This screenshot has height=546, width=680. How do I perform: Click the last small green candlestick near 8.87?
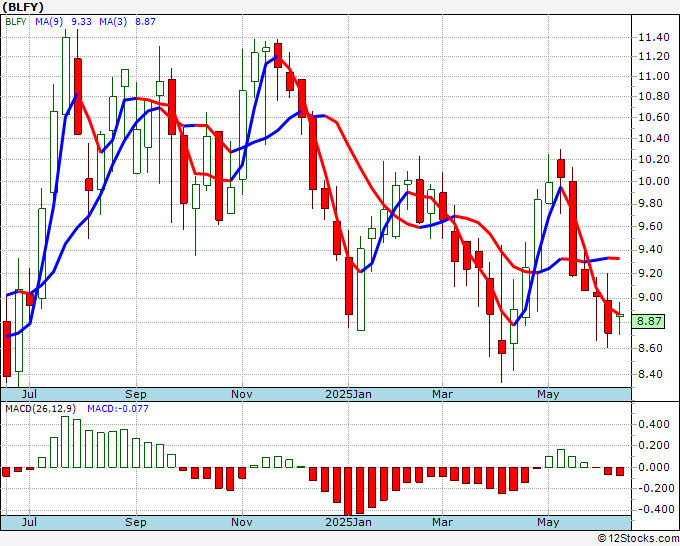[620, 315]
